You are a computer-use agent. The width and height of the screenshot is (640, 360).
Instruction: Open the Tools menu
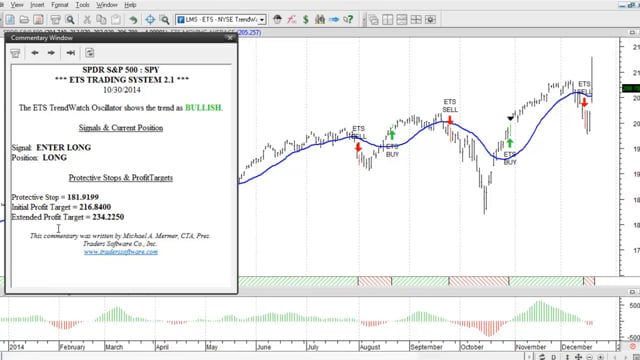pyautogui.click(x=82, y=5)
